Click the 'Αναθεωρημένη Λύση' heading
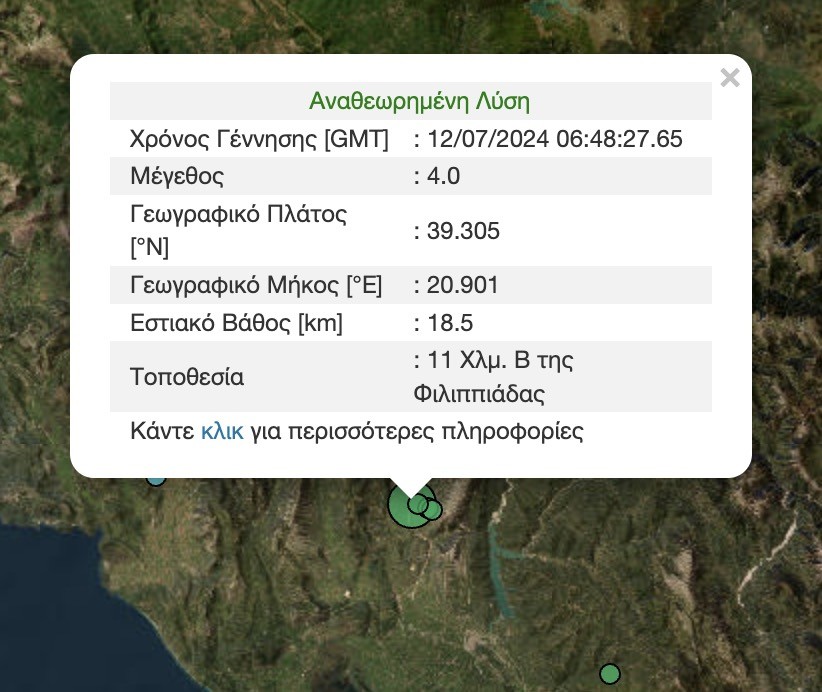The image size is (822, 692). [x=419, y=101]
